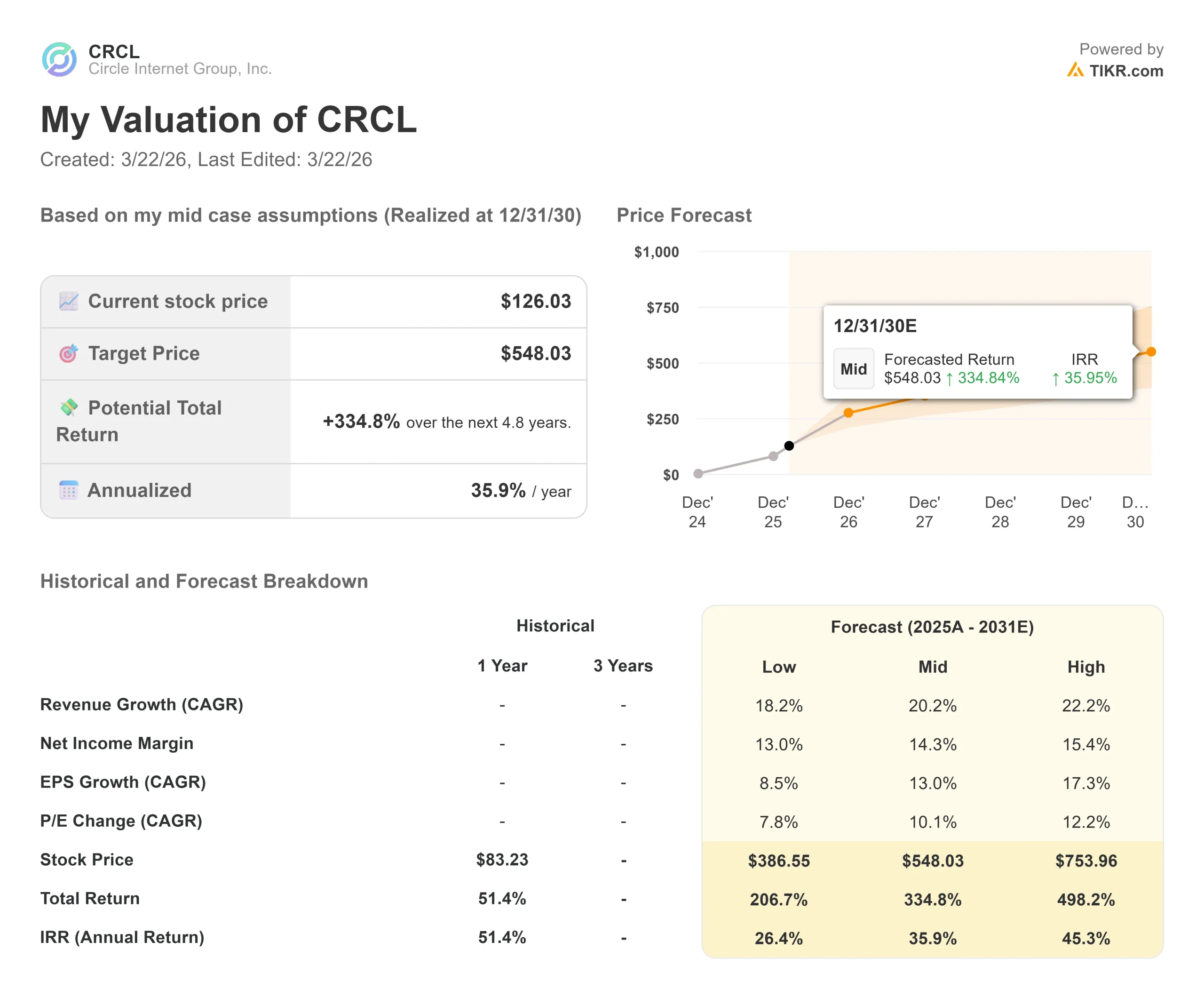Screen dimensions: 1204x989
Task: Click the $548.03 Target Price value
Action: pos(535,353)
